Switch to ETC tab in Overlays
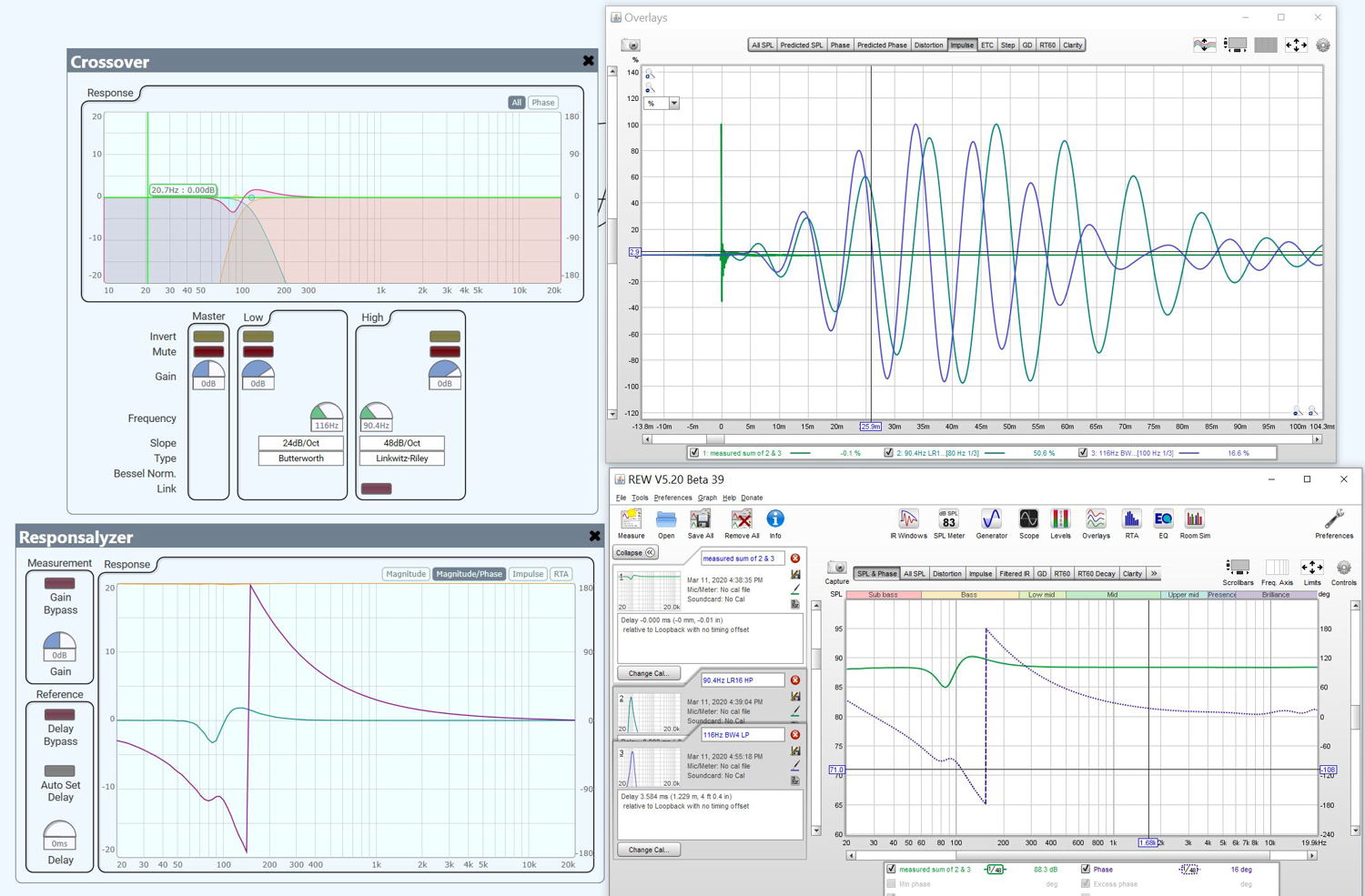The image size is (1365, 896). (986, 45)
